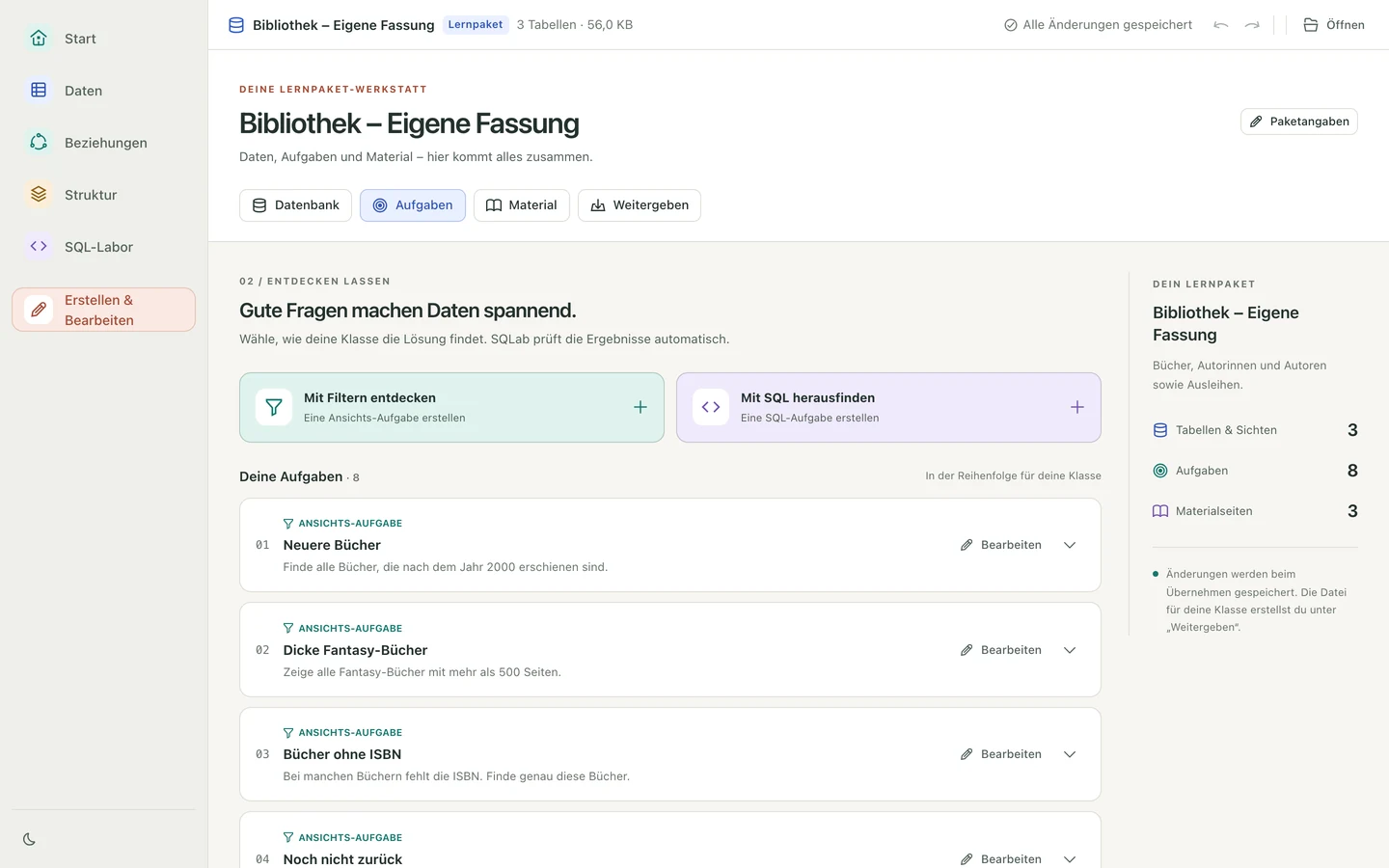Click the pencil icon of Erstellen & Bearbeiten

click(39, 310)
